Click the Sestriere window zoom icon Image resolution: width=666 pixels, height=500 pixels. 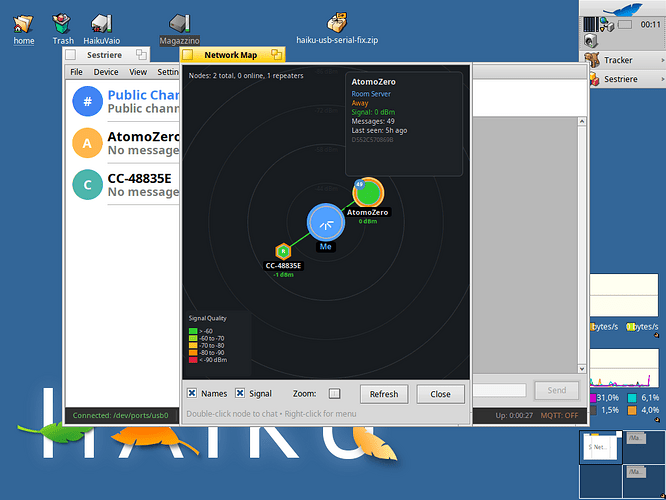(141, 54)
